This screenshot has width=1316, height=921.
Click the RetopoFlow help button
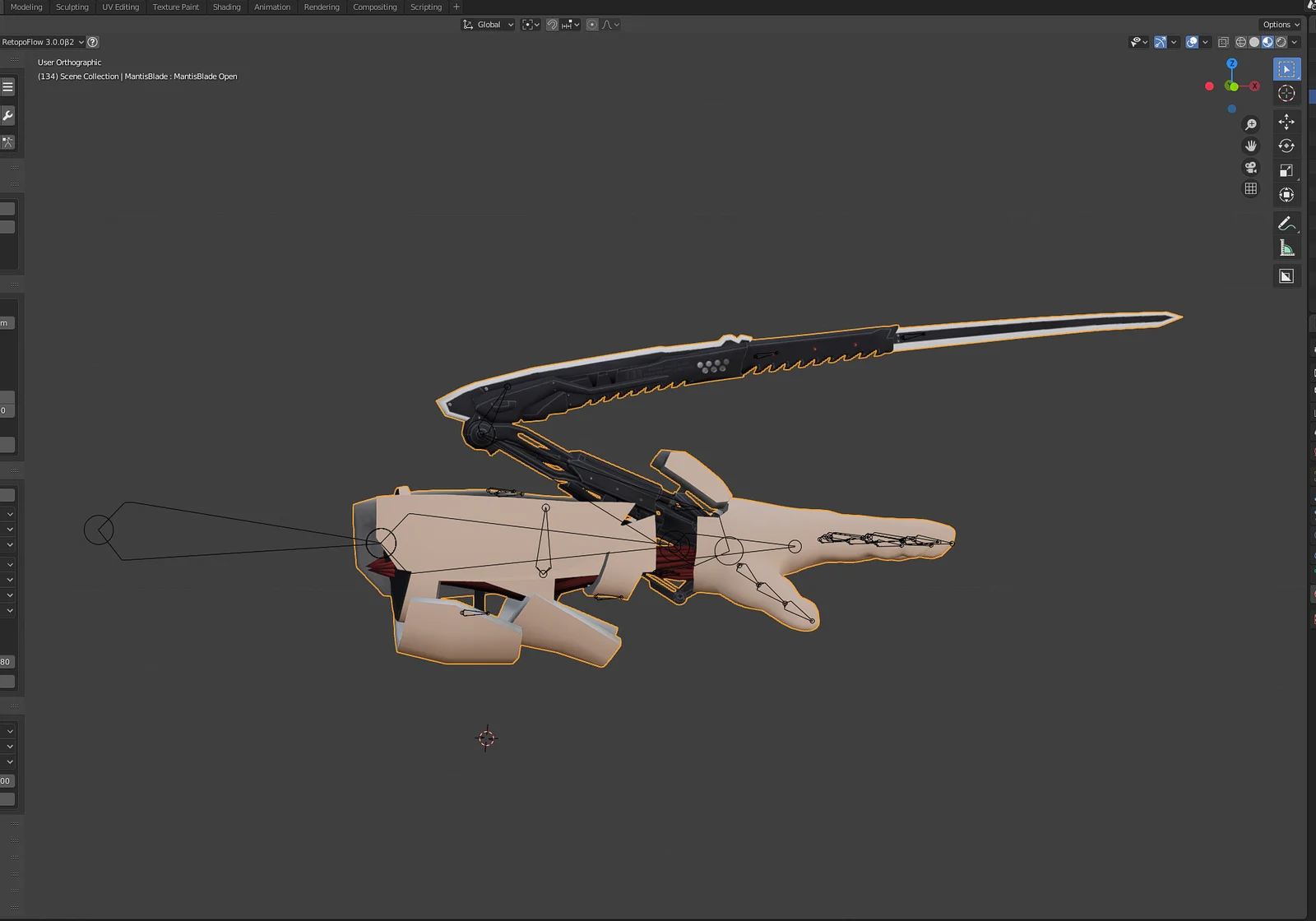coord(93,42)
